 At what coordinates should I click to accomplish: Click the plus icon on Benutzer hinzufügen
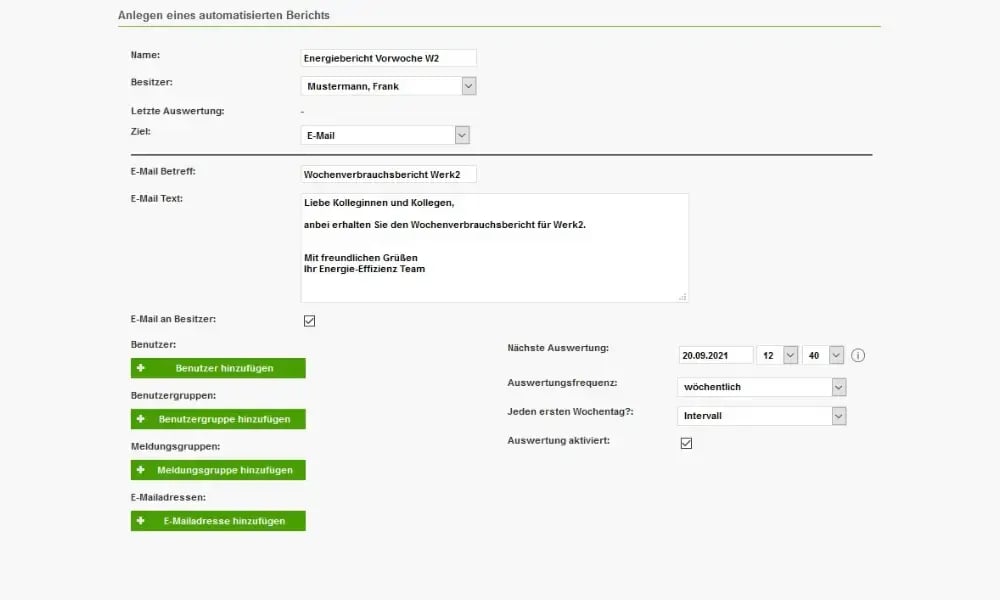[x=142, y=368]
